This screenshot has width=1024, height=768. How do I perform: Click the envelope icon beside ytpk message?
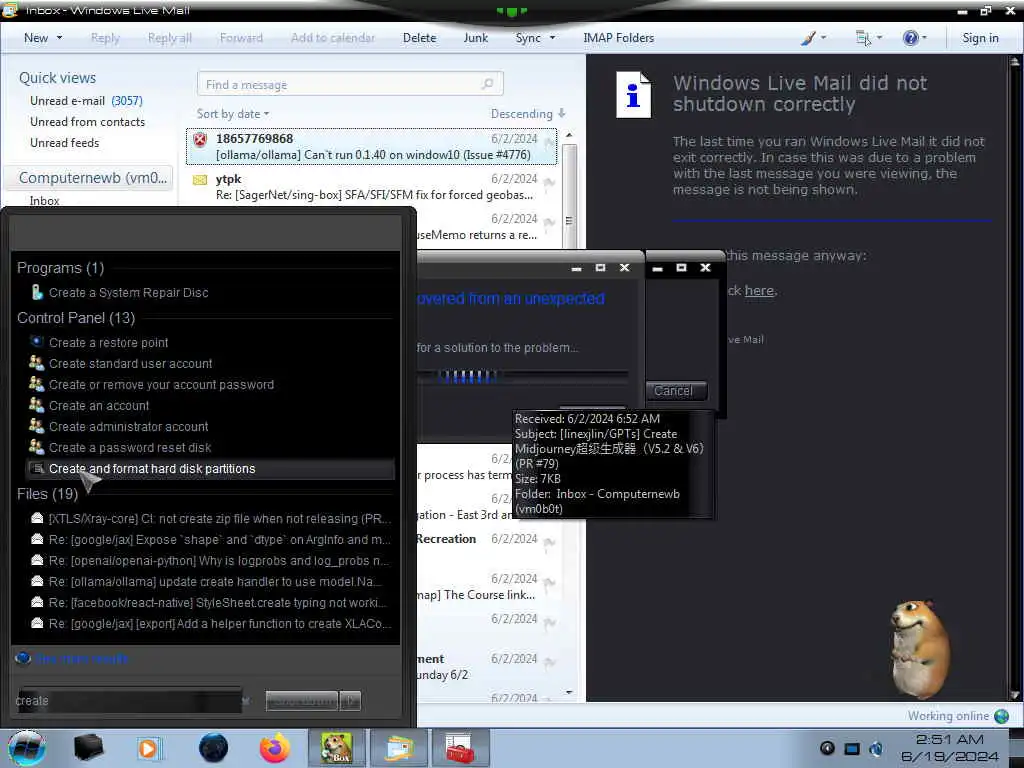coord(200,180)
